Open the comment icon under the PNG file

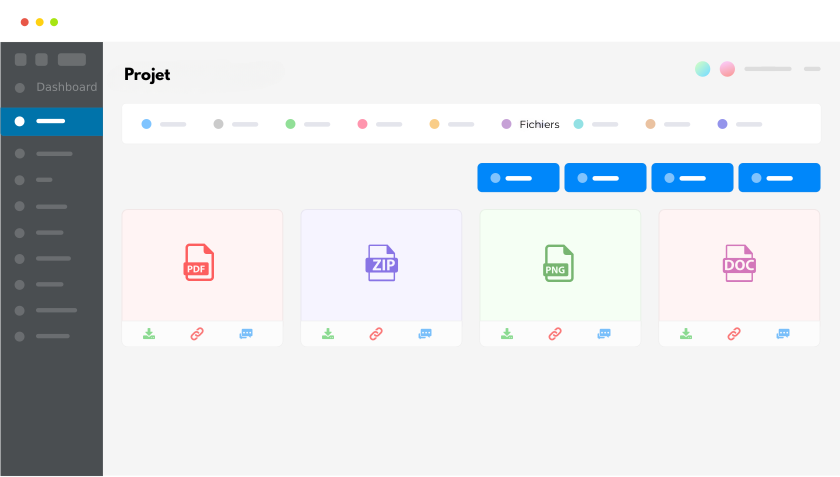(604, 334)
